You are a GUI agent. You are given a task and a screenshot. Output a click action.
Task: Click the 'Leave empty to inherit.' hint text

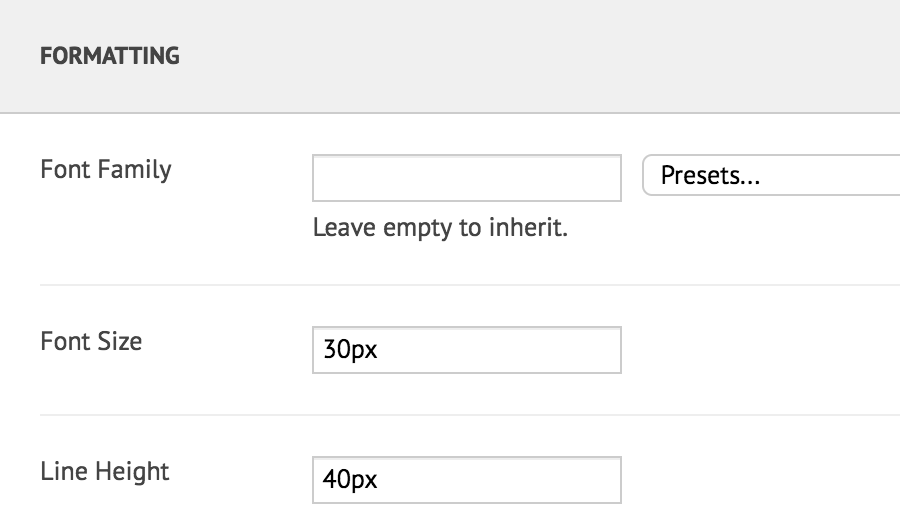[x=440, y=228]
